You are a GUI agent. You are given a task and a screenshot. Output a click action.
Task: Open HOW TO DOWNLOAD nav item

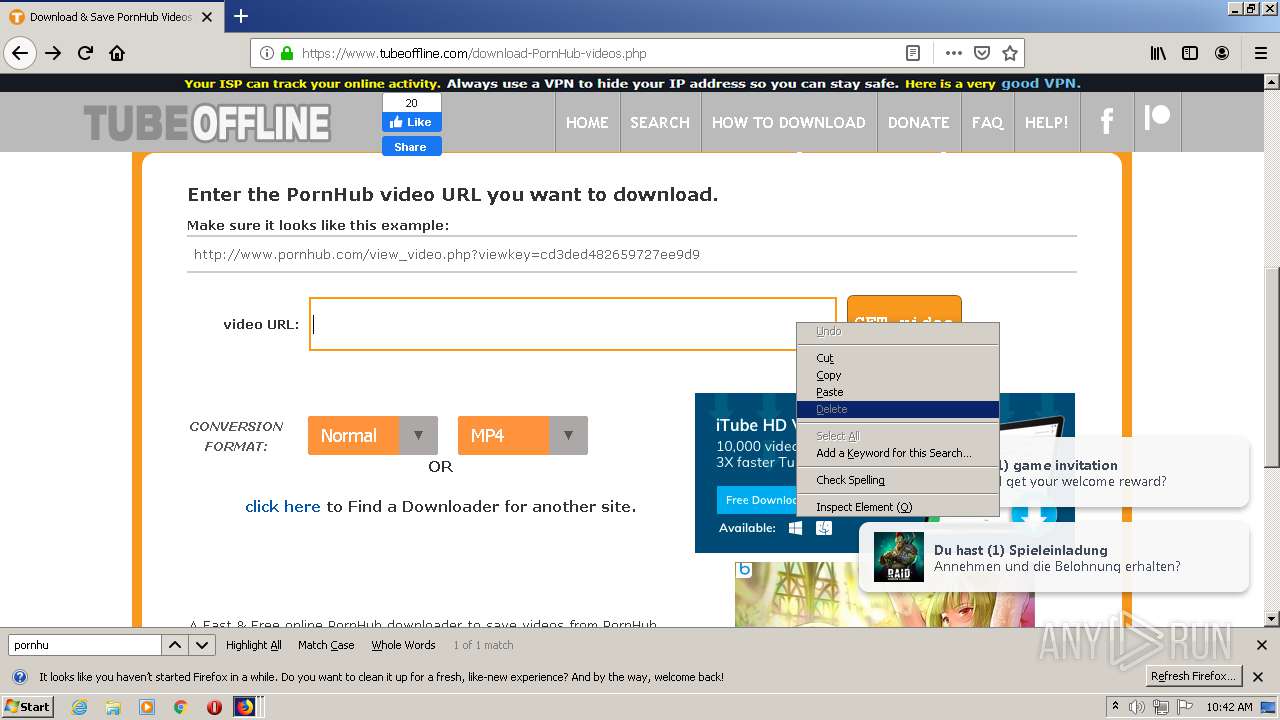click(789, 122)
